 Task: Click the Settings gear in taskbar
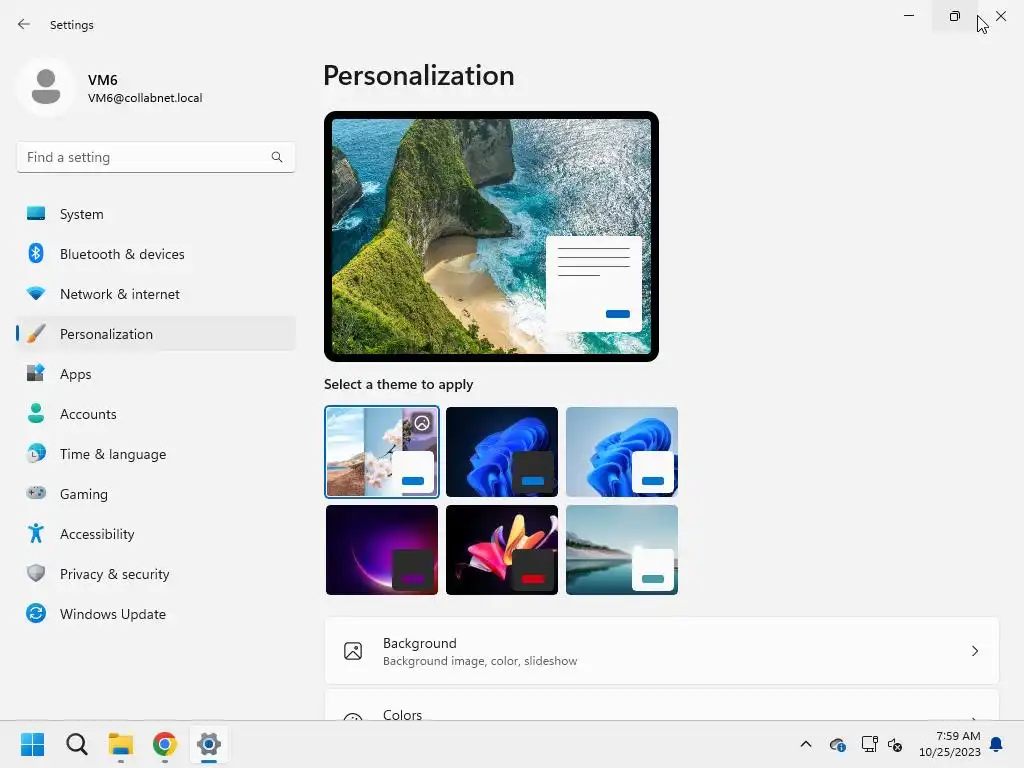point(209,744)
